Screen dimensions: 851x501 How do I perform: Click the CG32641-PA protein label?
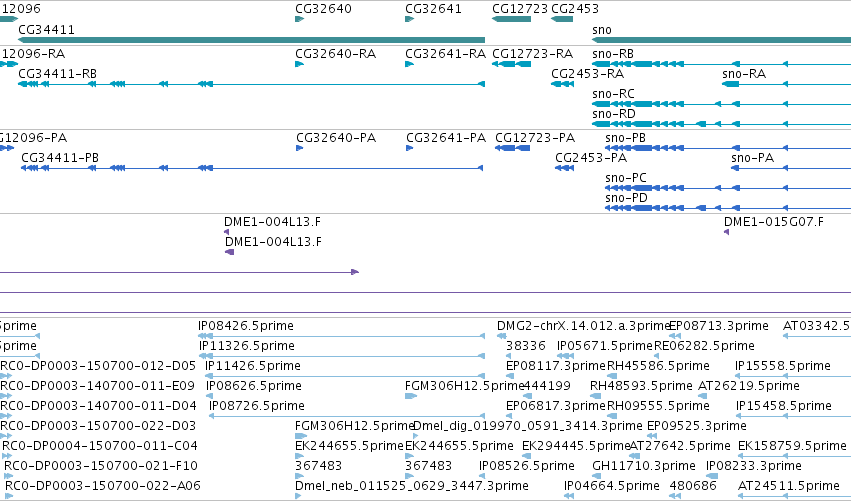tap(446, 138)
